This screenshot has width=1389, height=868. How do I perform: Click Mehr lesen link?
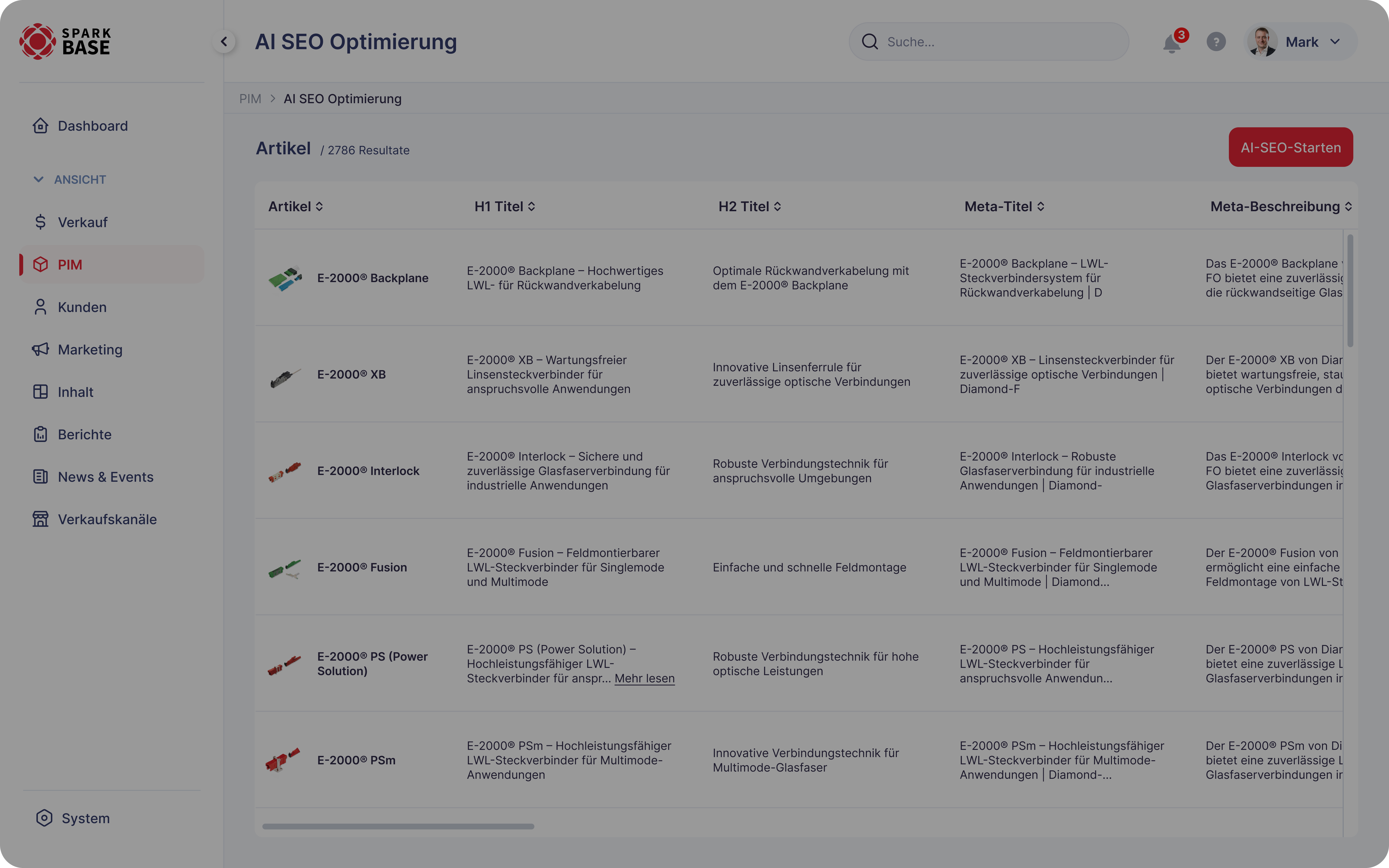point(645,678)
